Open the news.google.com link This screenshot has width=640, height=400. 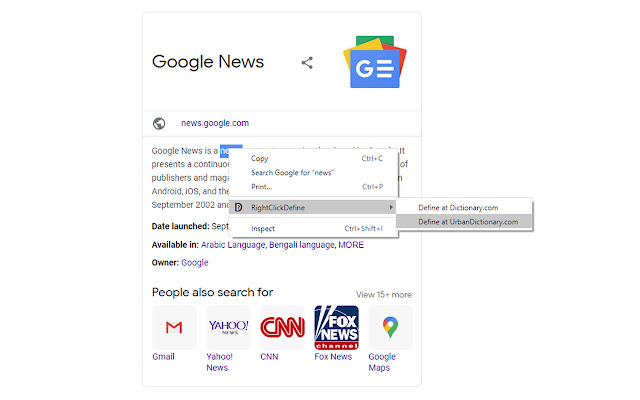215,123
